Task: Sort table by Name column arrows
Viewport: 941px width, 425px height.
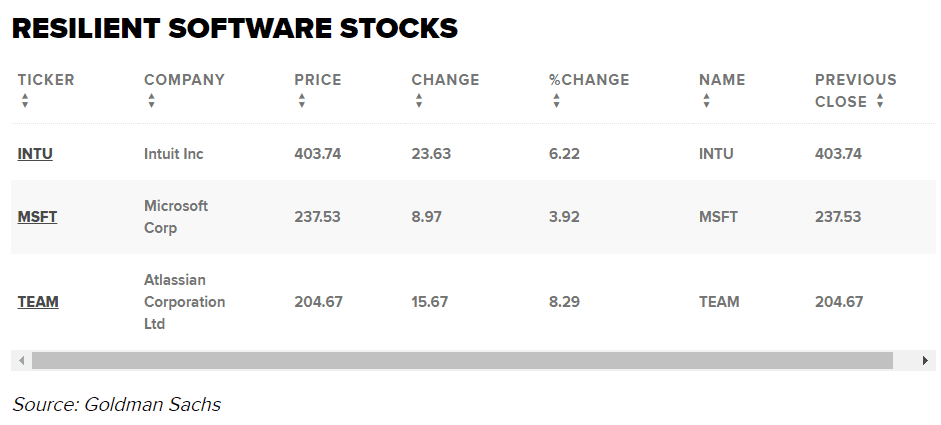Action: click(x=706, y=101)
